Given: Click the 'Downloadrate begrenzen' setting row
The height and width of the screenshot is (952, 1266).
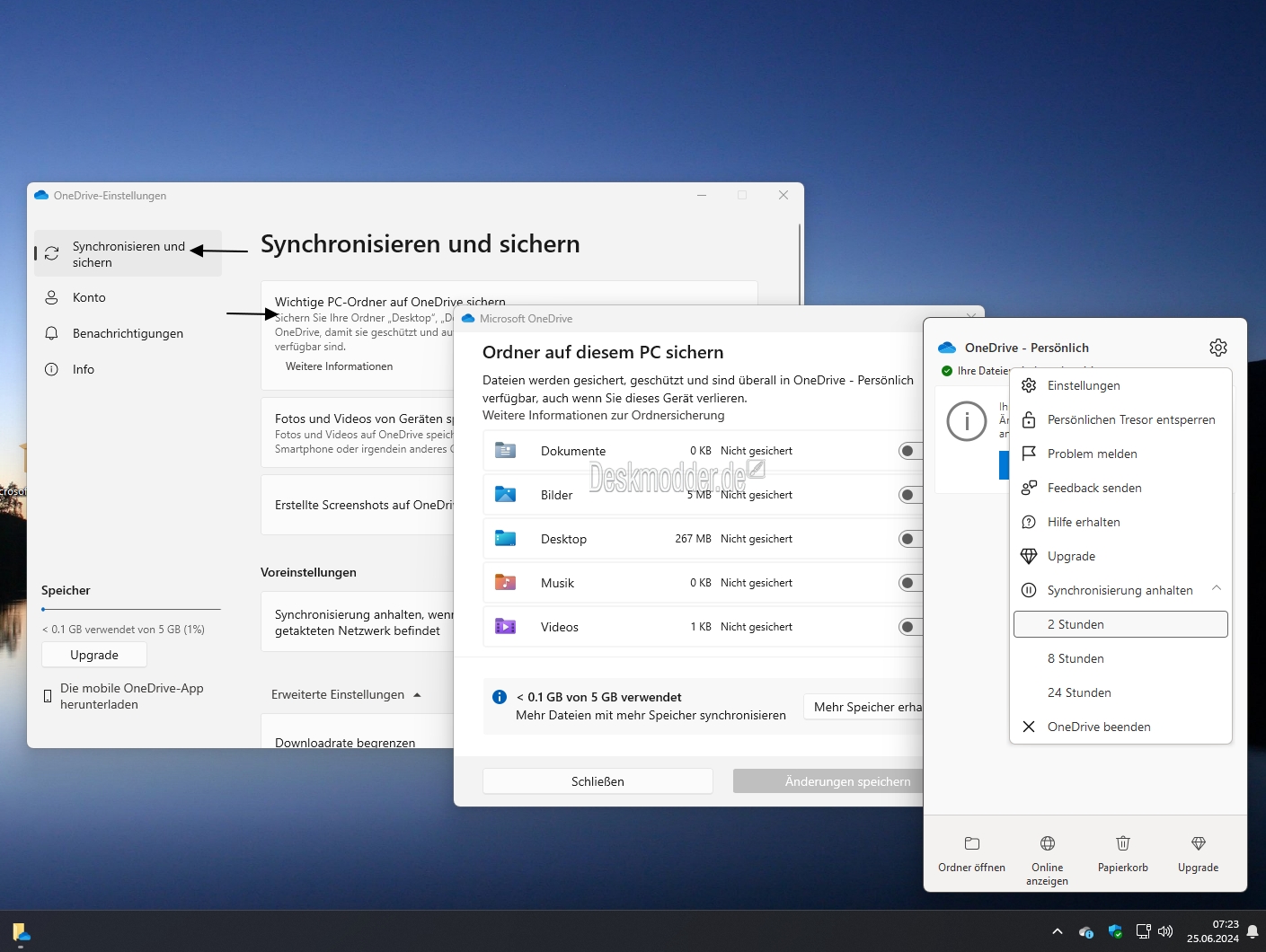Looking at the screenshot, I should 357,732.
